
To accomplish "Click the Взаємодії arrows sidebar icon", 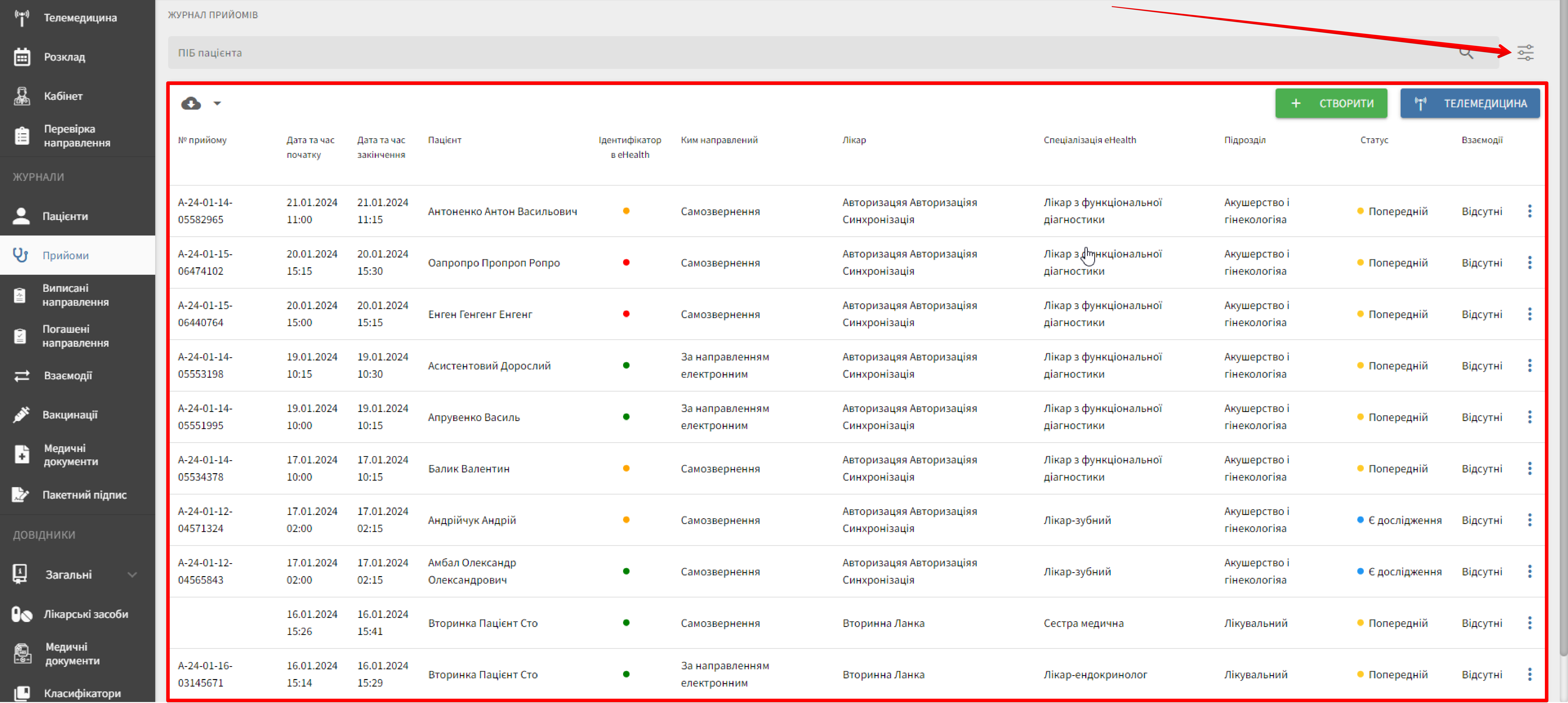I will point(22,376).
